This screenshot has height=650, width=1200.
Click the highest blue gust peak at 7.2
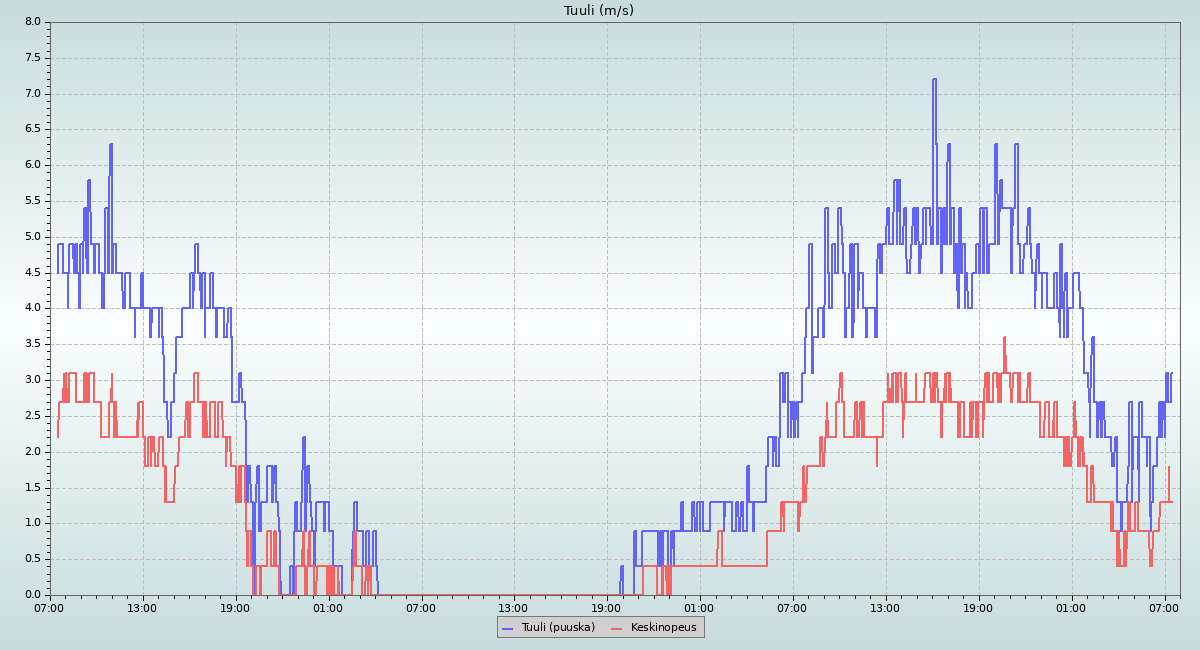[934, 80]
